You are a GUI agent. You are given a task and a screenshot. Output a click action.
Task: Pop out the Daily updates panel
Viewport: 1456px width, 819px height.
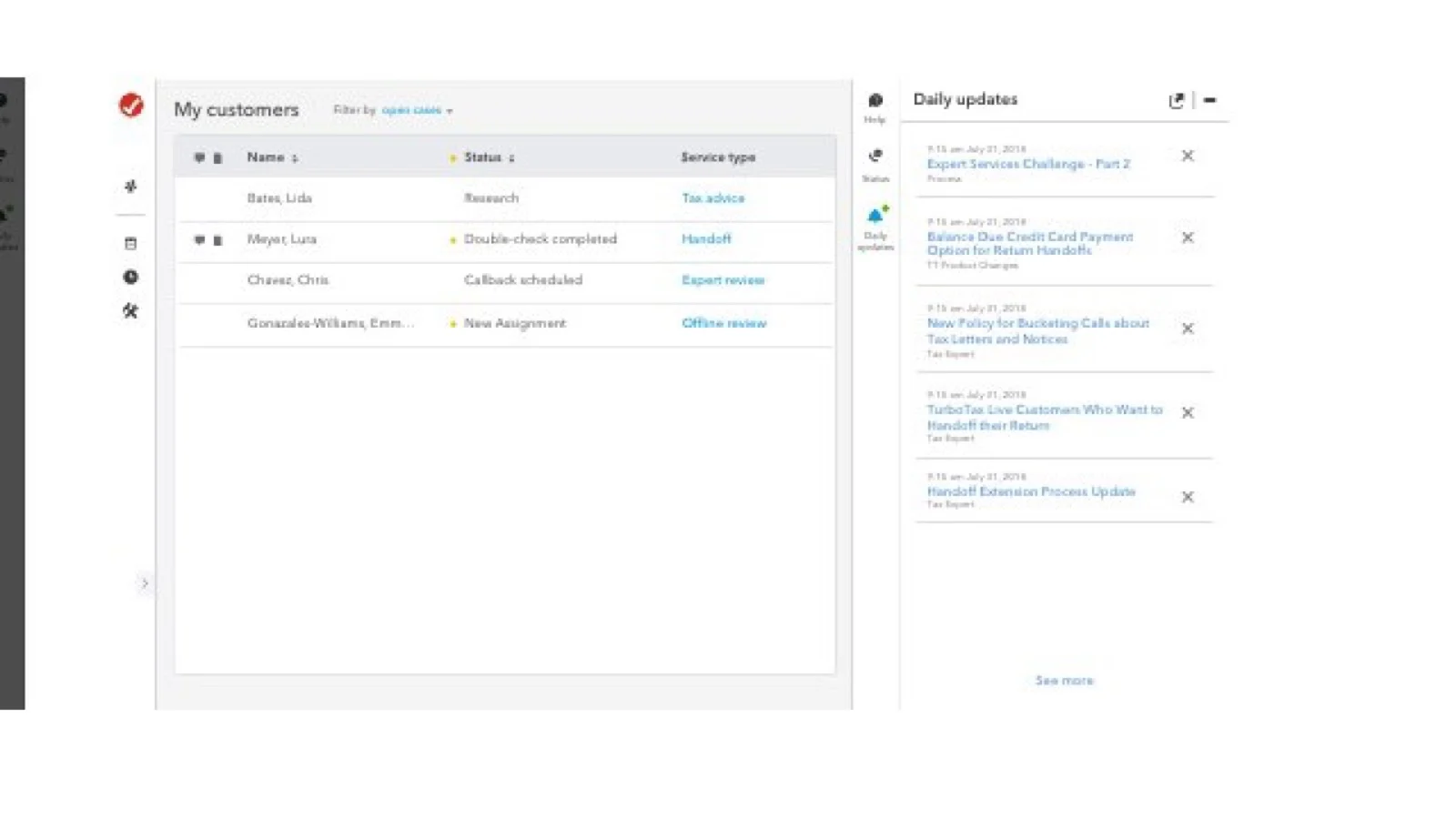(x=1176, y=100)
